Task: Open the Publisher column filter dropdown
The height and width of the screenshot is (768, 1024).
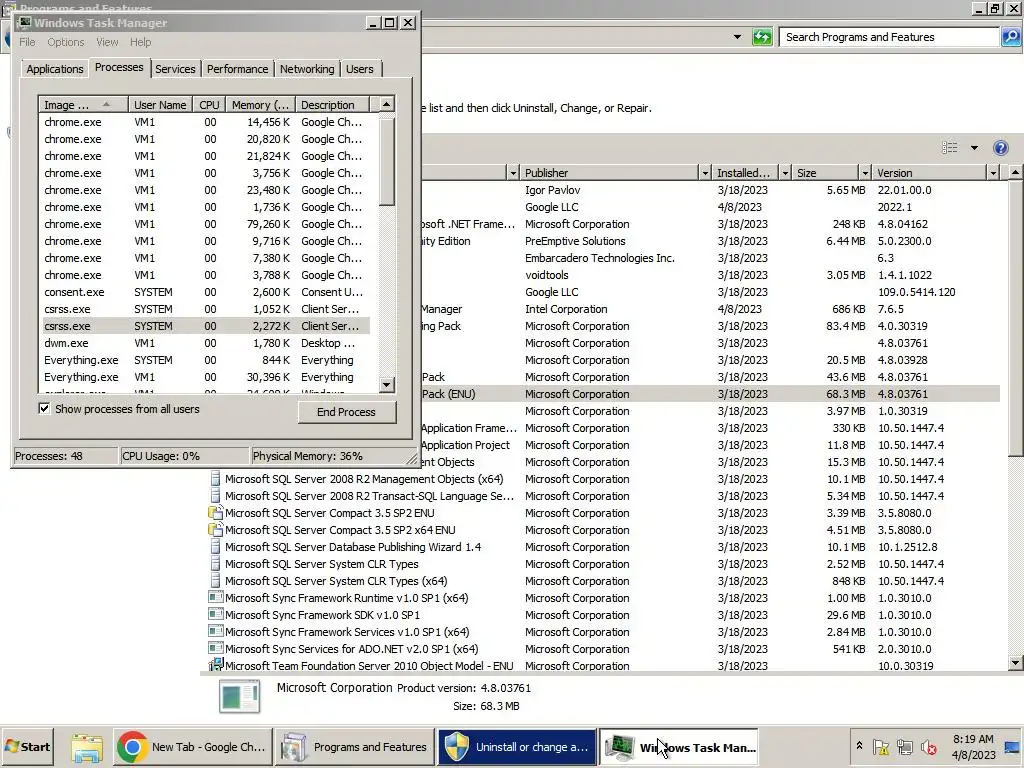Action: [x=705, y=173]
